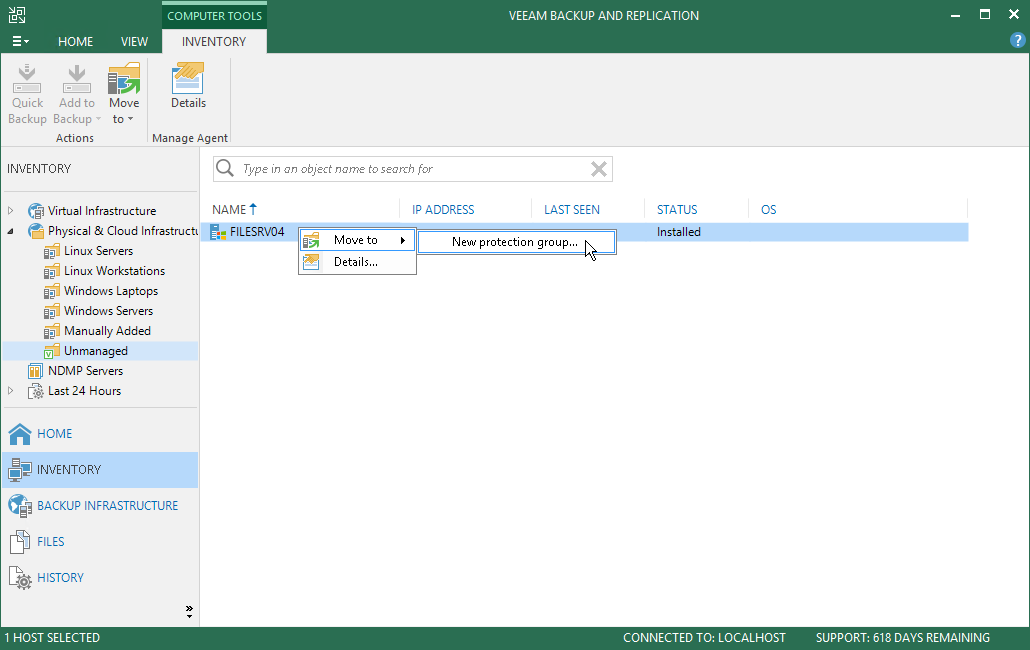The image size is (1030, 650).
Task: Click the FILES documents icon
Action: coord(20,542)
